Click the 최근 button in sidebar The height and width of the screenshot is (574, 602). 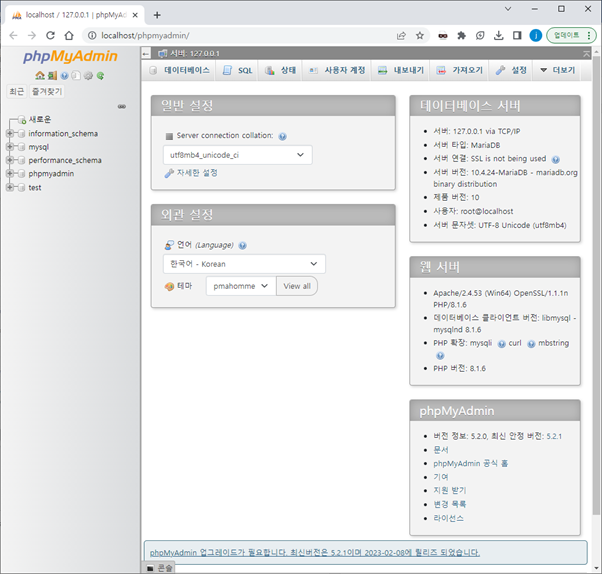17,92
